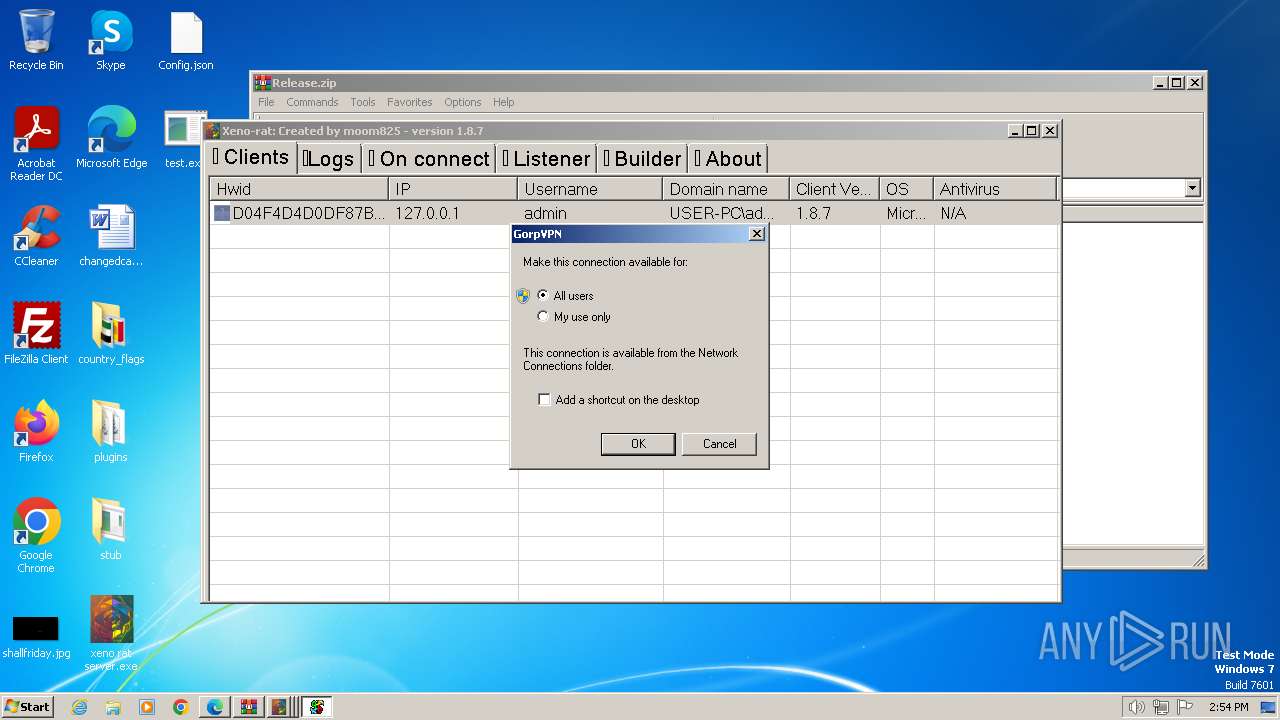Open WinRAR Options menu

[463, 102]
